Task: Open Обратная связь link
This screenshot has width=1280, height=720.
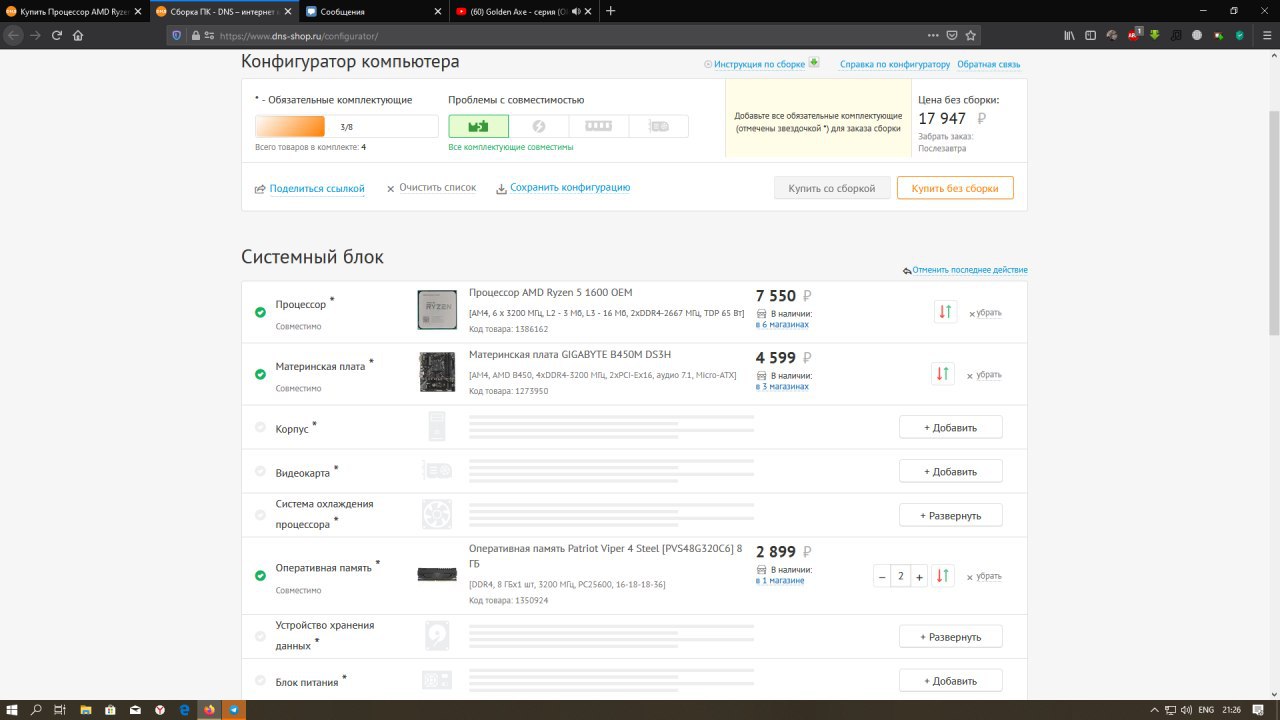Action: click(989, 64)
